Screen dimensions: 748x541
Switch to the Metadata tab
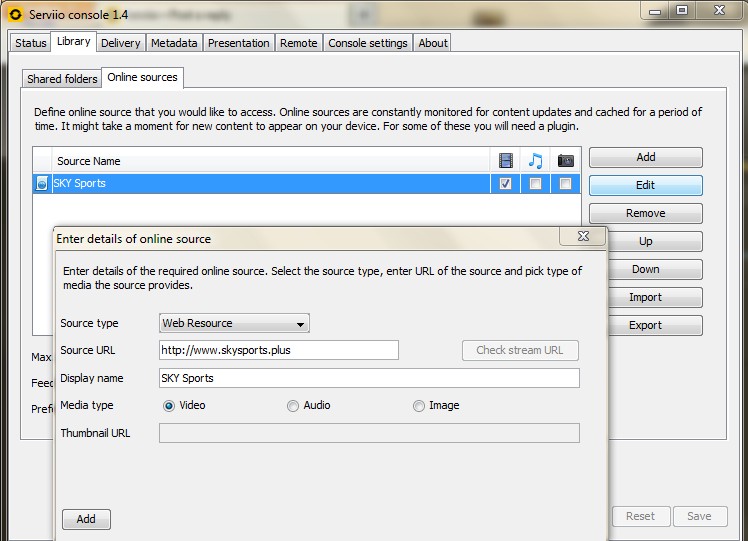point(174,43)
